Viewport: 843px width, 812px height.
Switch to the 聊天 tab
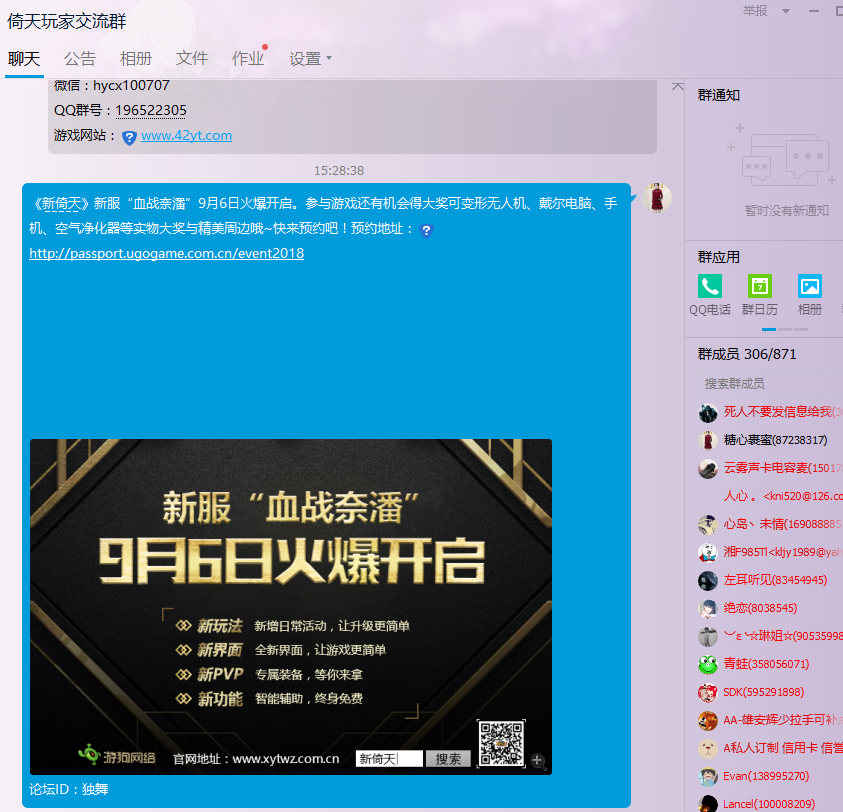click(x=24, y=59)
